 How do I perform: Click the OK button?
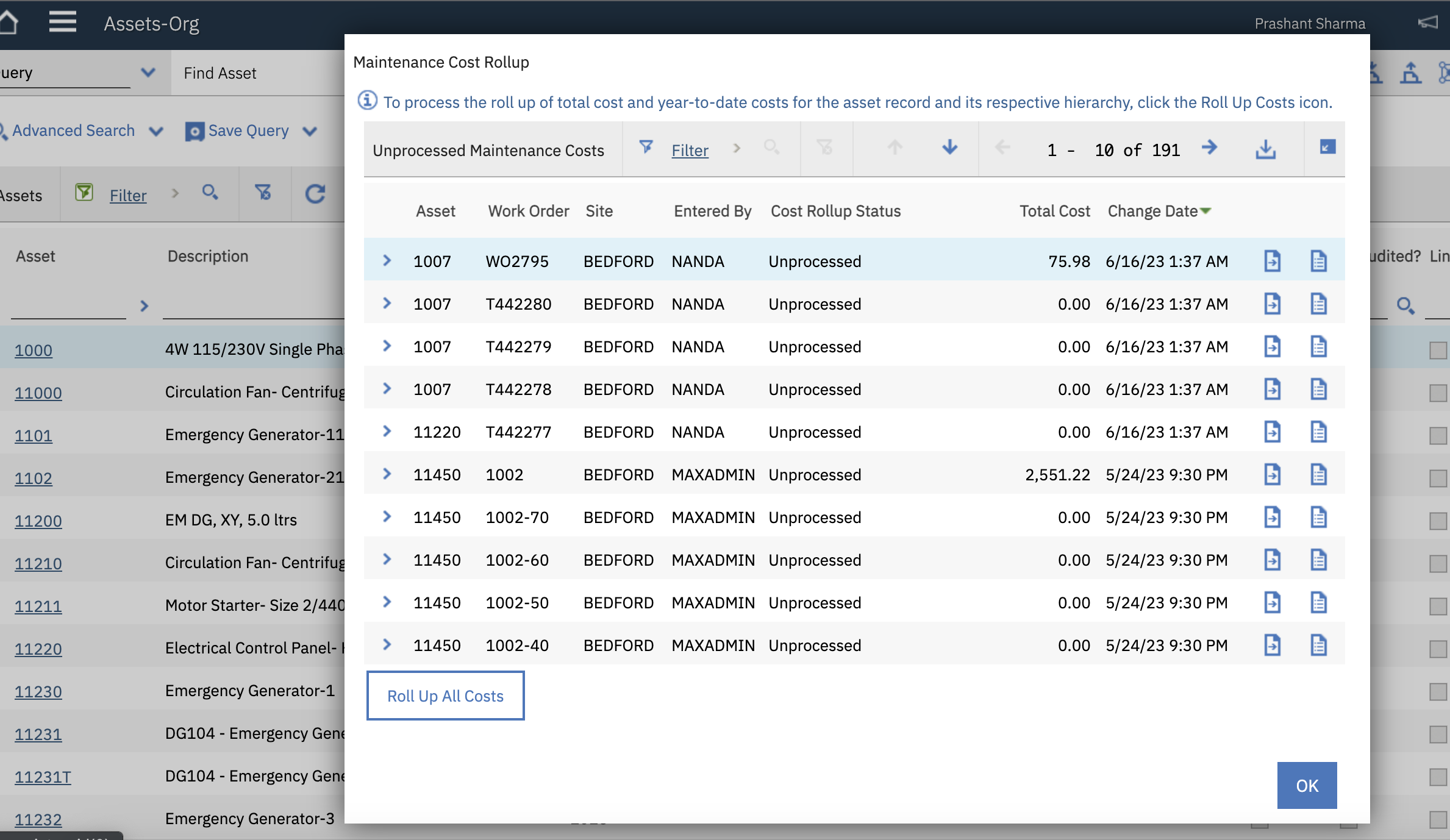[1307, 785]
